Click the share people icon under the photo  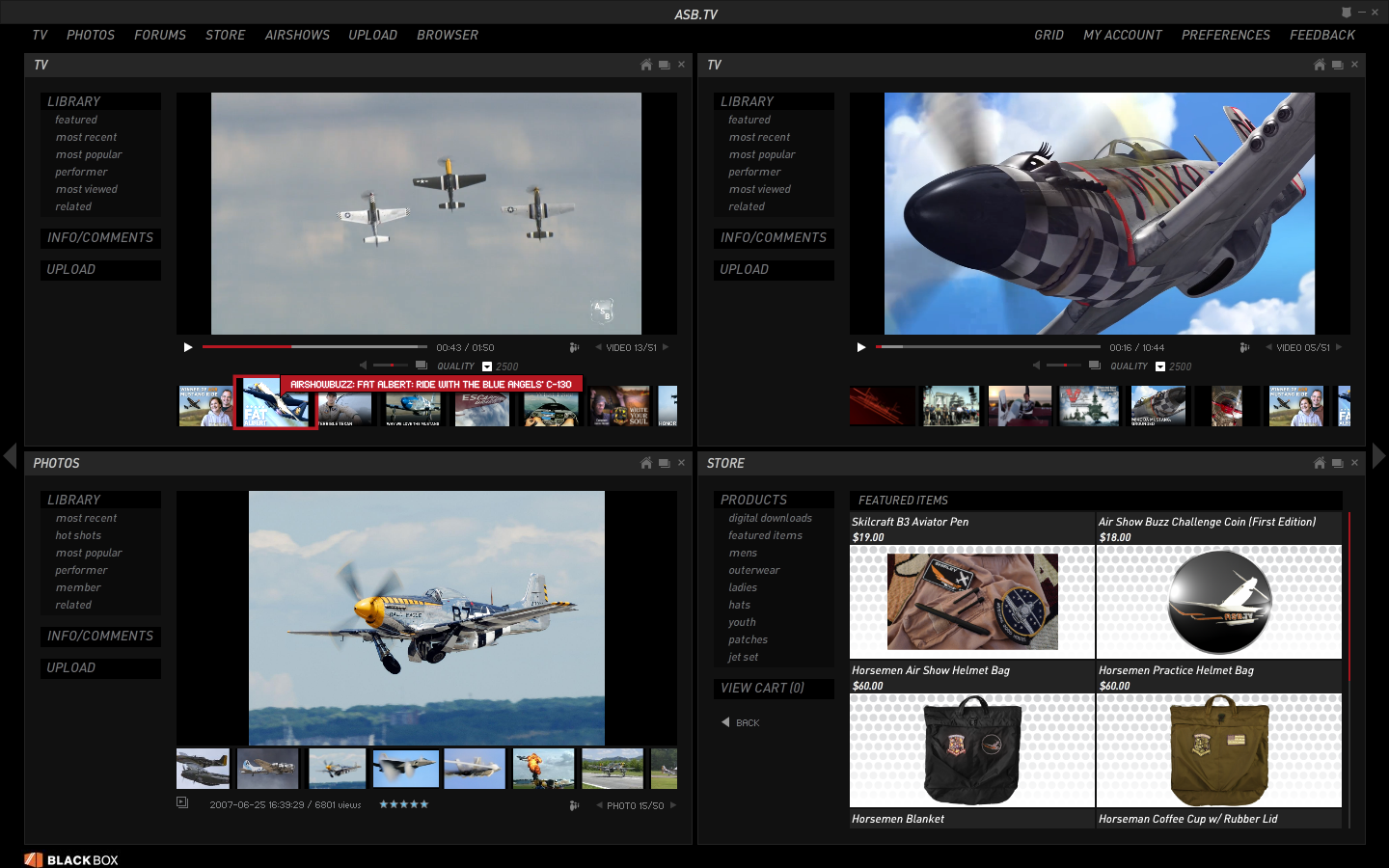[x=574, y=805]
